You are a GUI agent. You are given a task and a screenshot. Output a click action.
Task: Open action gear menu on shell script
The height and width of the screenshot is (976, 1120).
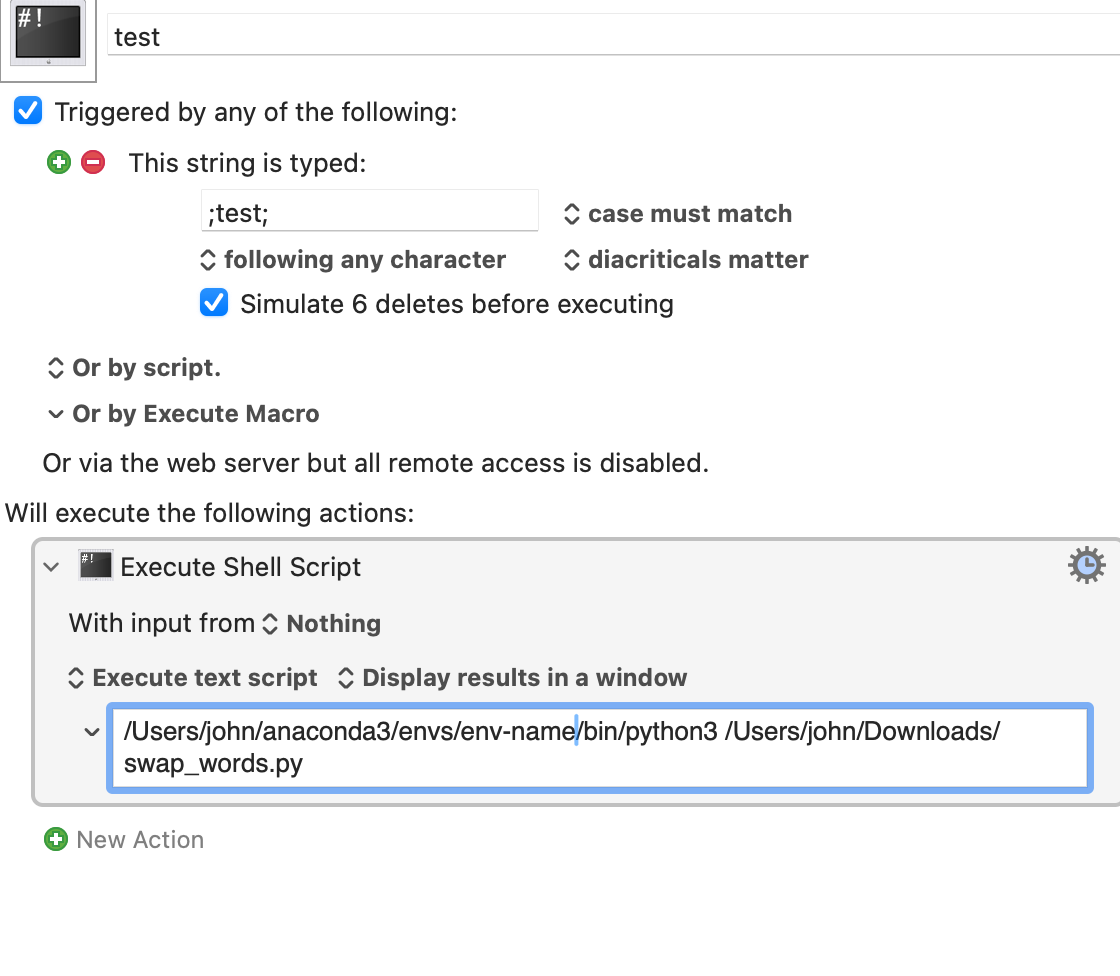(x=1086, y=565)
